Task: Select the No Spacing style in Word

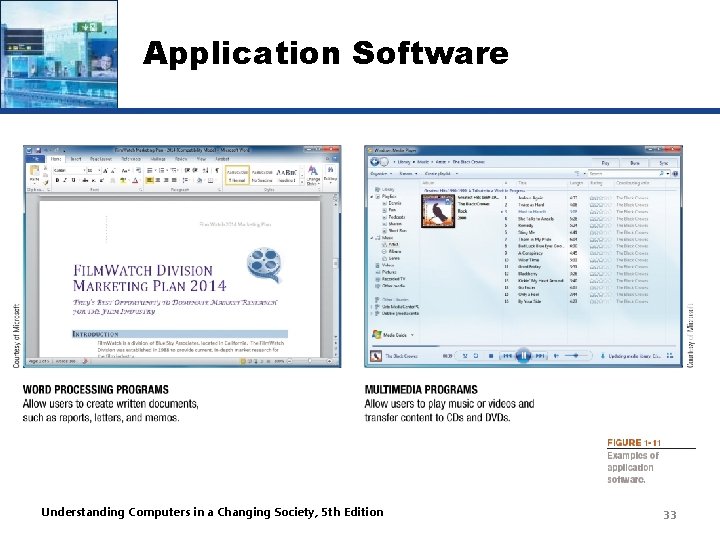Action: pyautogui.click(x=262, y=175)
